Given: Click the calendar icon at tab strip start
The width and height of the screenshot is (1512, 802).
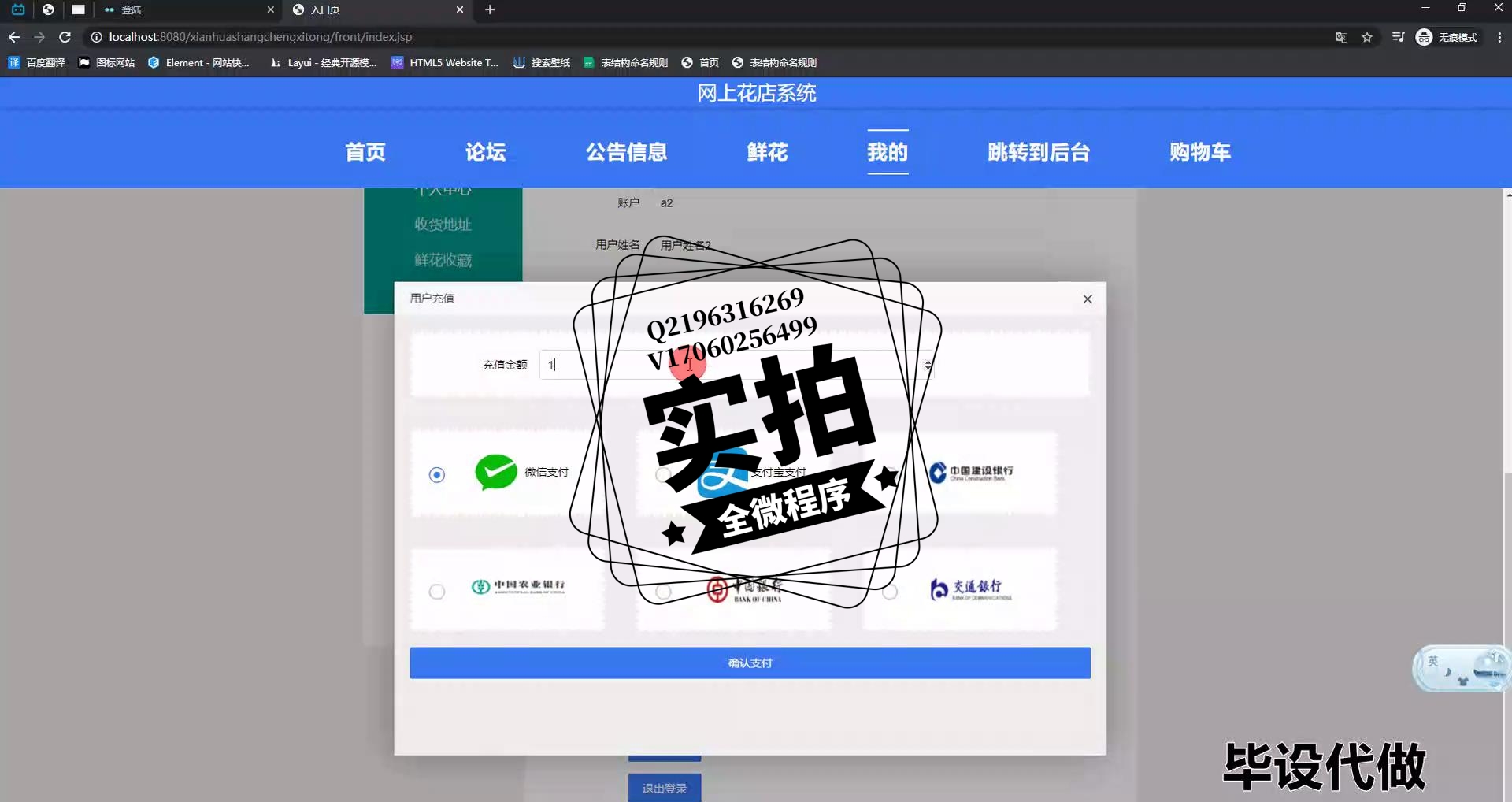Looking at the screenshot, I should (x=18, y=9).
